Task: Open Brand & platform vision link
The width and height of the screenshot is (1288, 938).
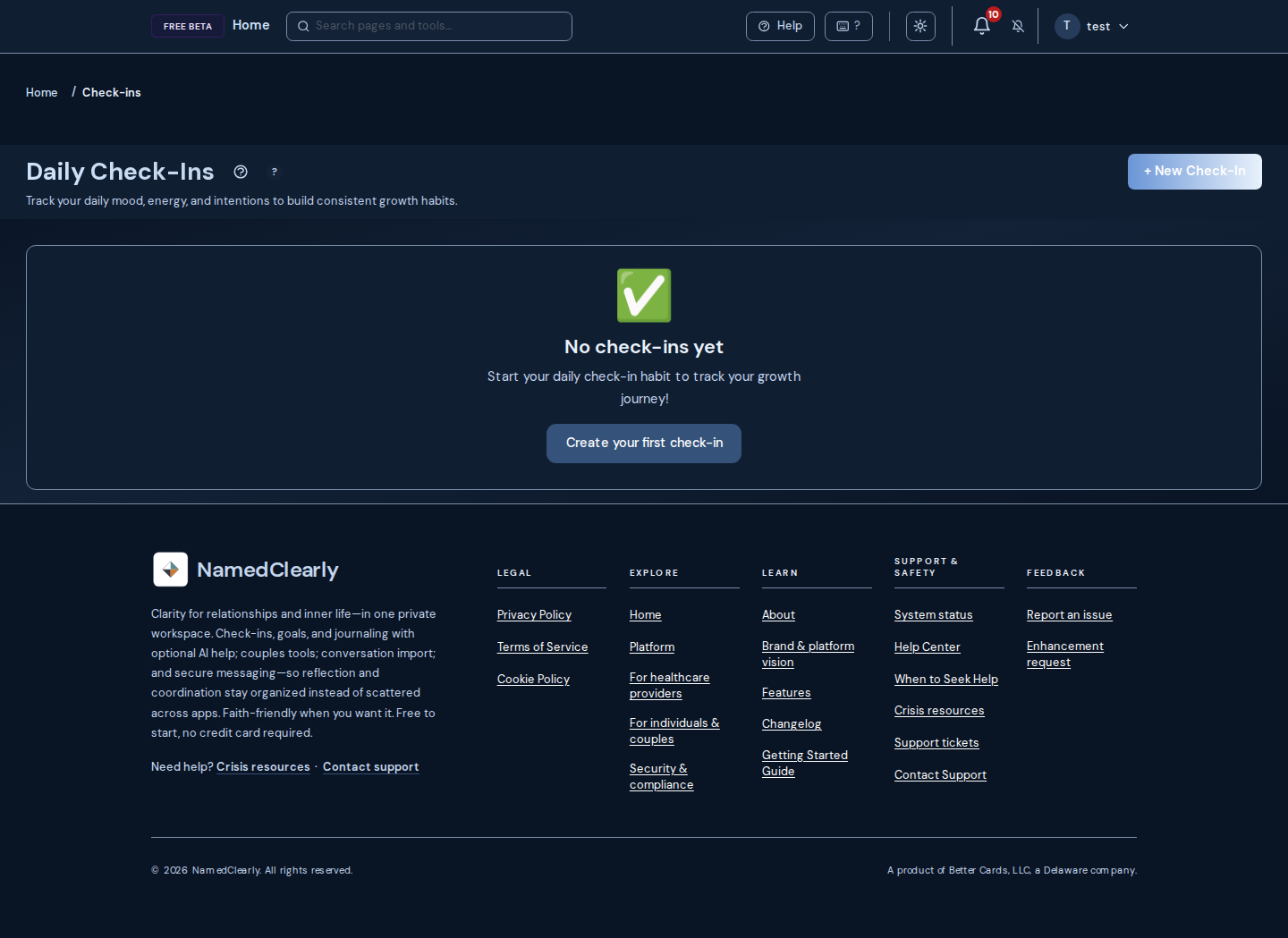Action: (808, 655)
